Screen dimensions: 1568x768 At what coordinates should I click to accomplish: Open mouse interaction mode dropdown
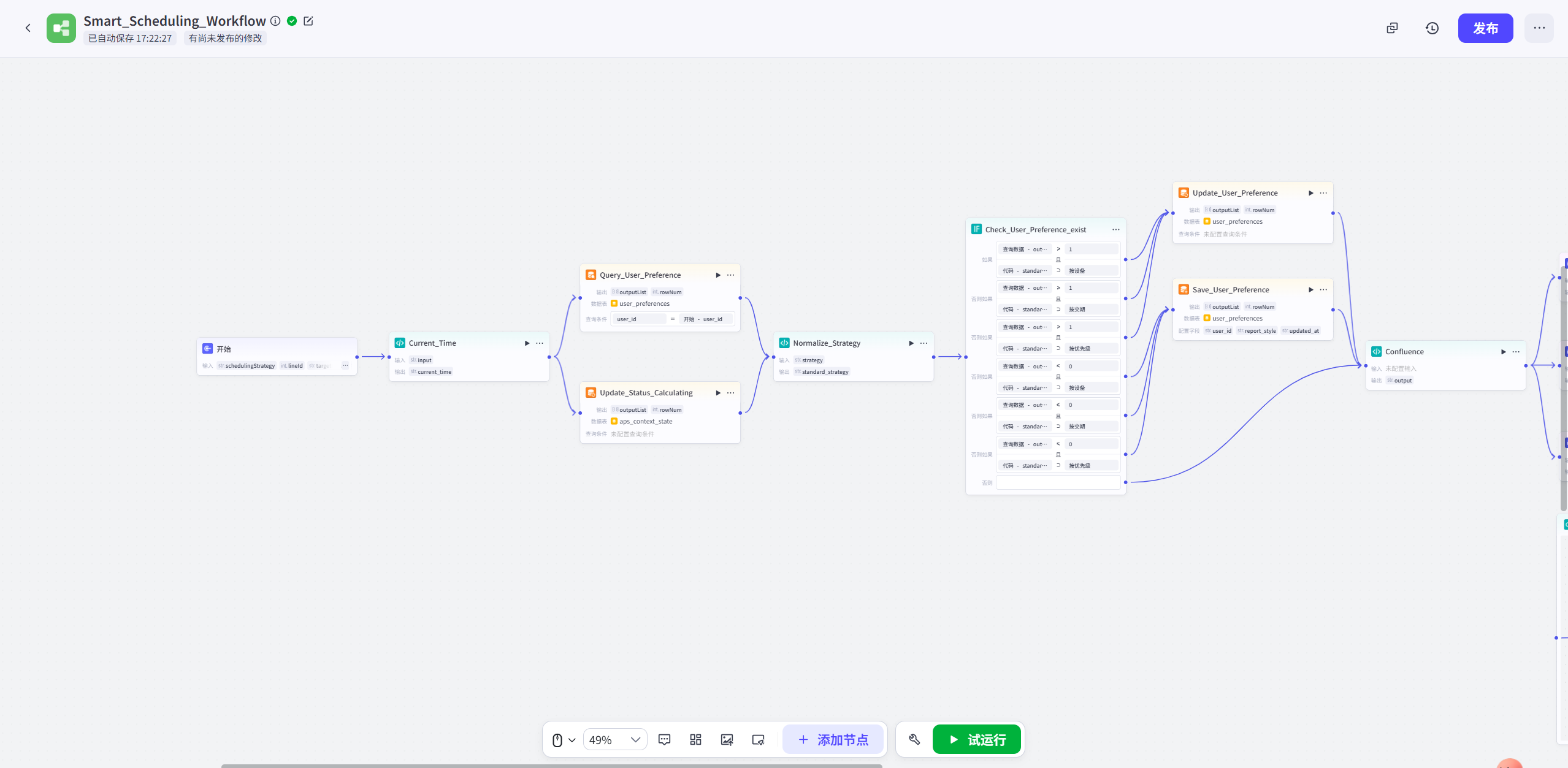coord(564,740)
